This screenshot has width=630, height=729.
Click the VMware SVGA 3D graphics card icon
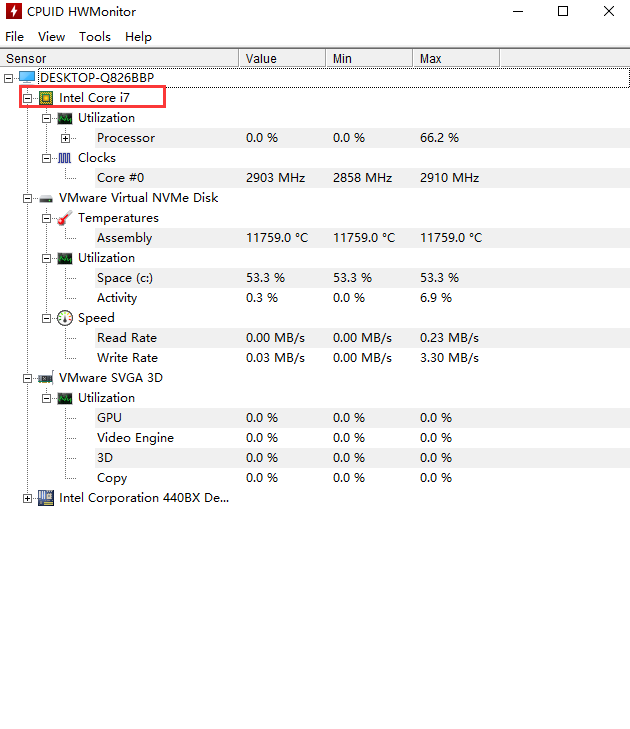(x=46, y=378)
